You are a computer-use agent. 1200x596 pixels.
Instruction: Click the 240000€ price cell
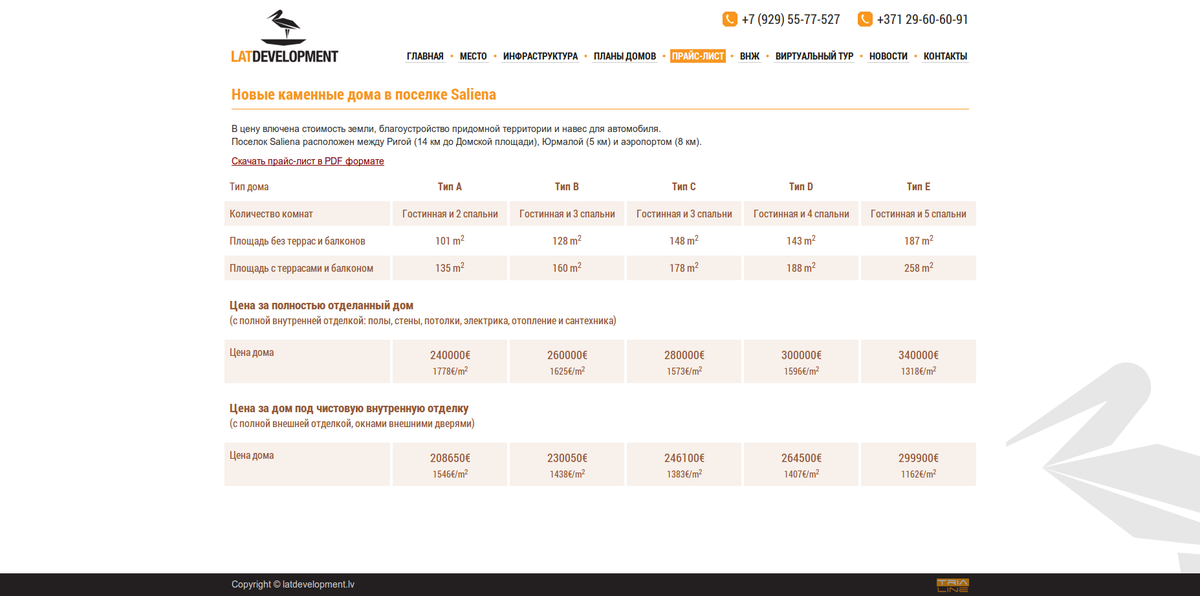pyautogui.click(x=450, y=356)
